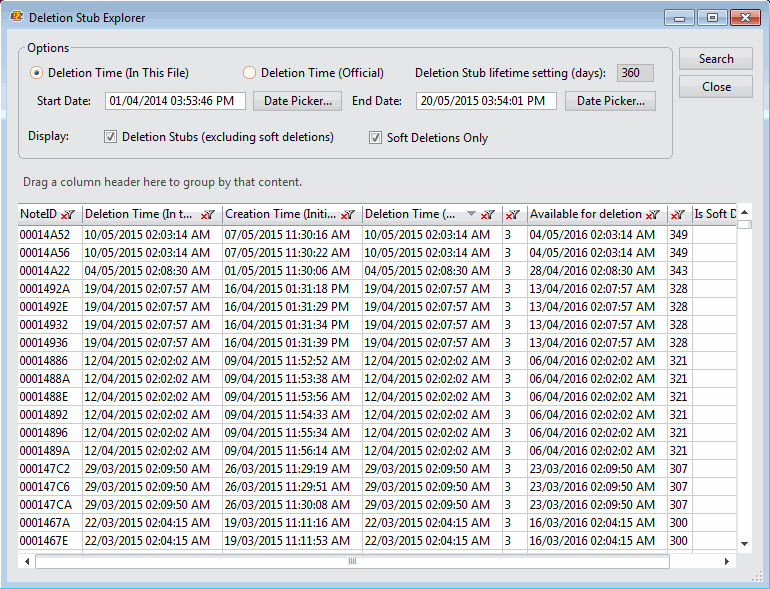This screenshot has height=589, width=770.
Task: Click the filter icon in NoteID column header
Action: pyautogui.click(x=68, y=215)
